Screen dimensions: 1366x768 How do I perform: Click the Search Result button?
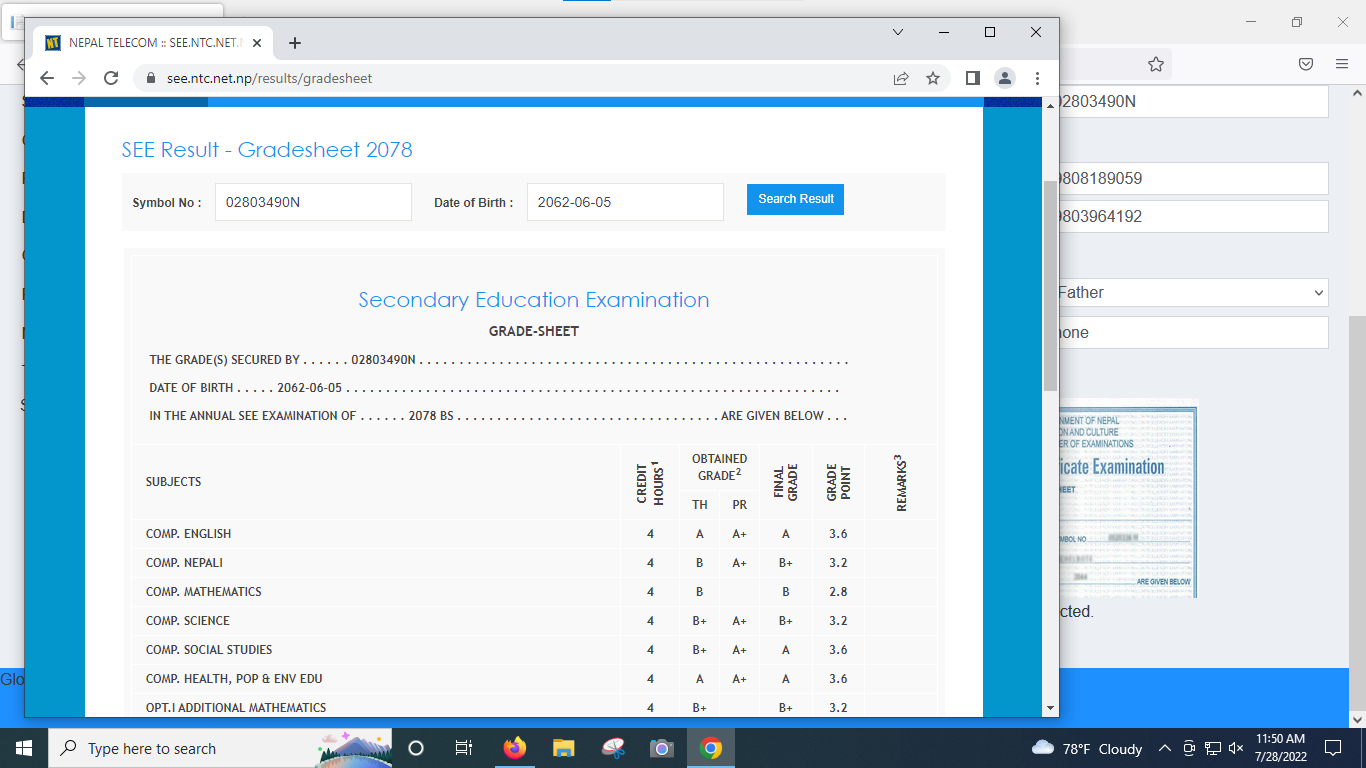(x=795, y=199)
